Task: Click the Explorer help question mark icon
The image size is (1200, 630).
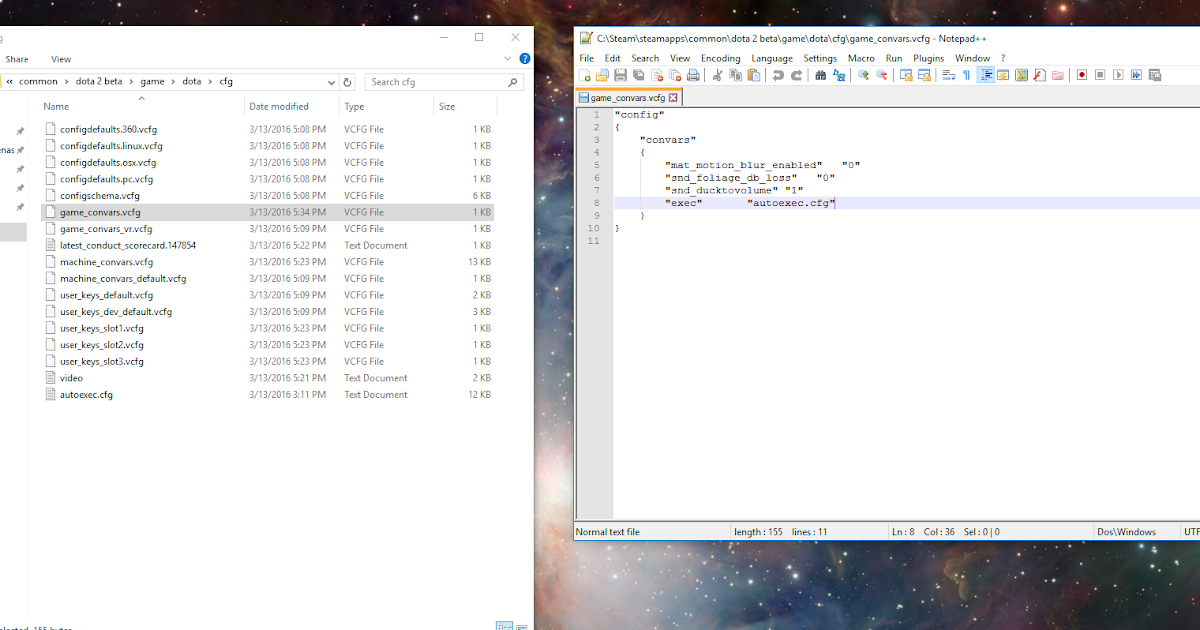Action: [525, 59]
